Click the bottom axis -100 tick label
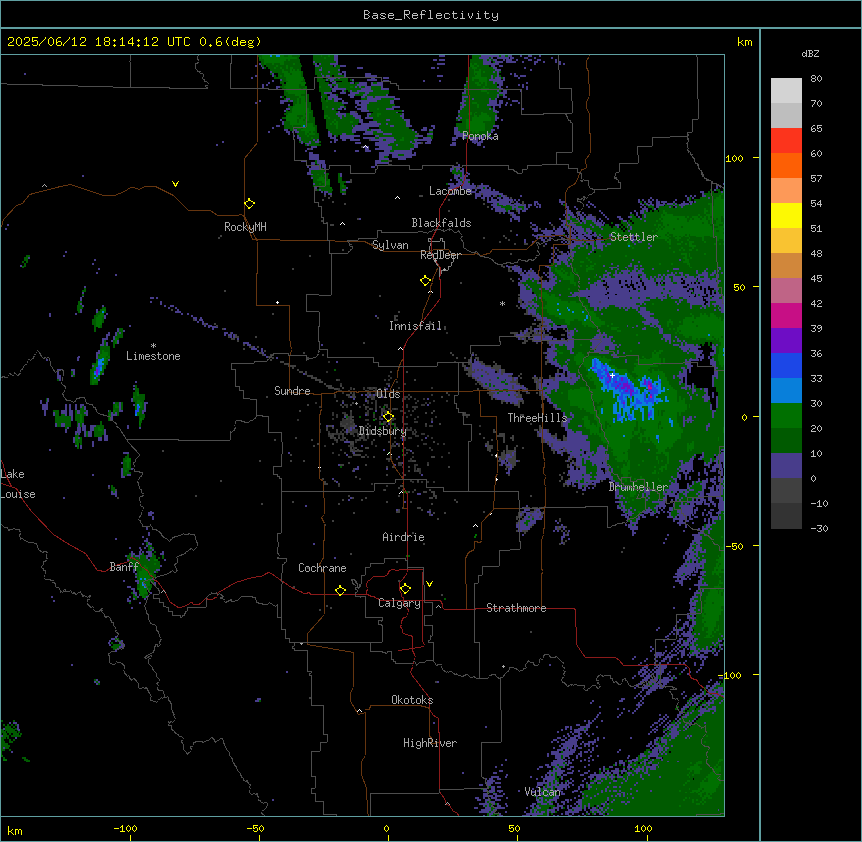The width and height of the screenshot is (862, 842). (125, 828)
